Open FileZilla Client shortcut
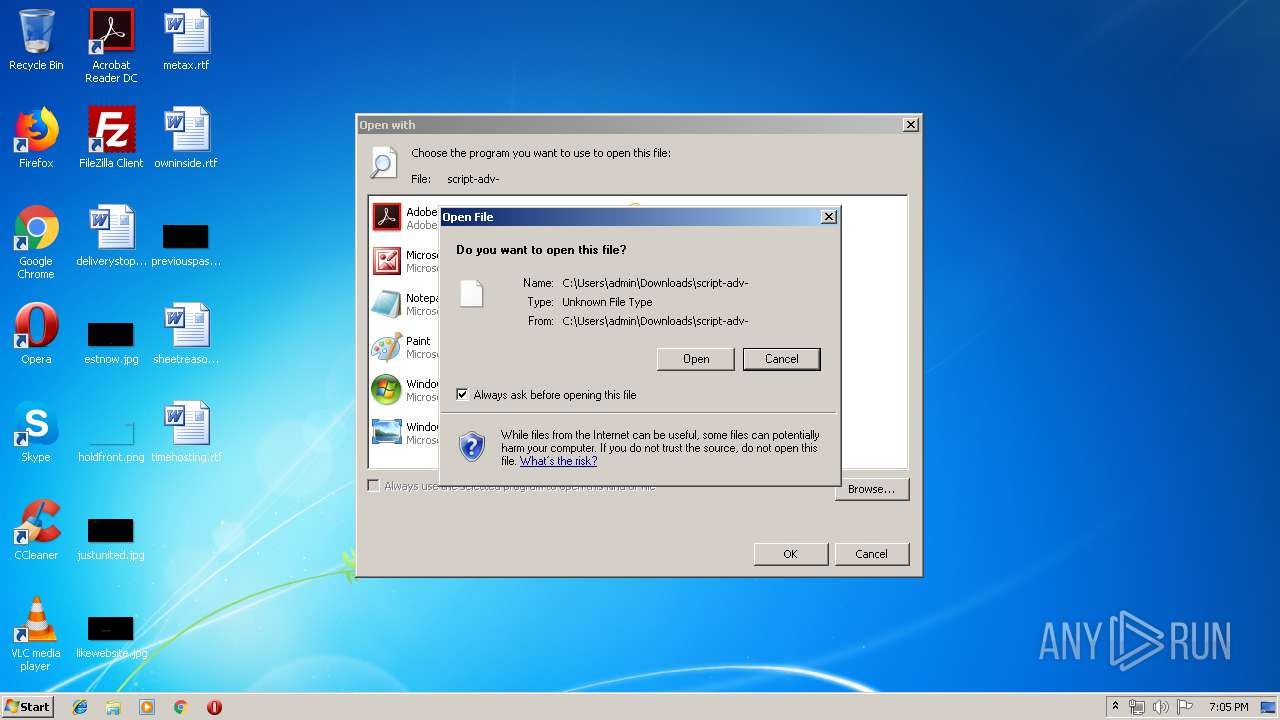This screenshot has width=1280, height=720. click(111, 138)
